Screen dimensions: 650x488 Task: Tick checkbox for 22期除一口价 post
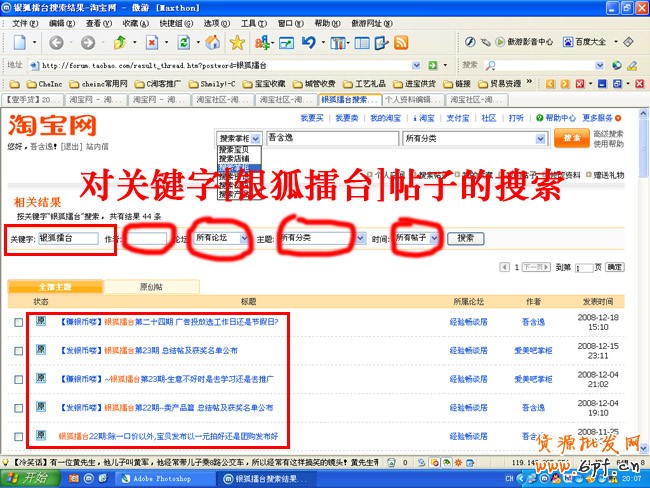click(x=19, y=437)
